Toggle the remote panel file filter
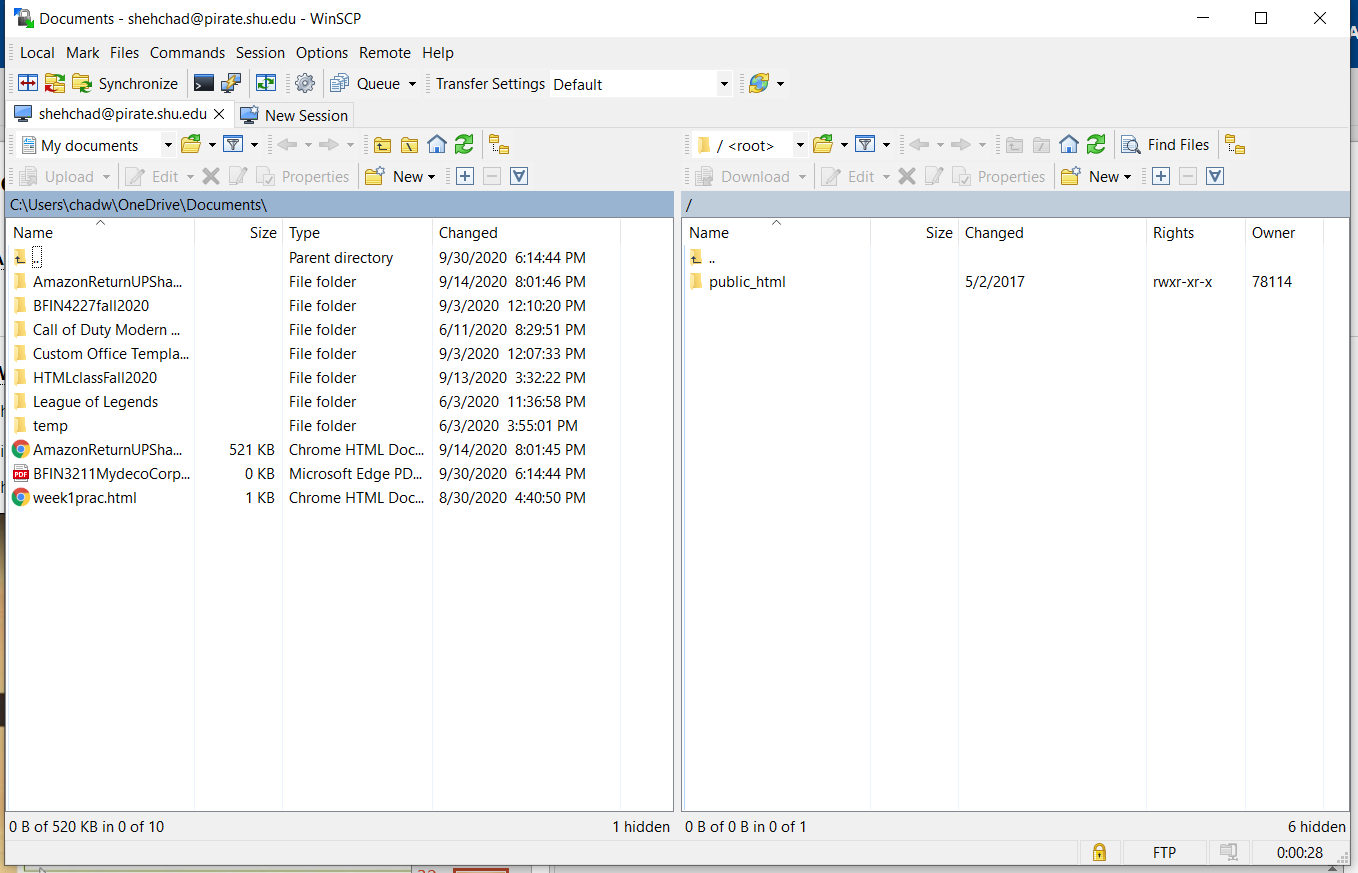Image resolution: width=1358 pixels, height=873 pixels. 866,145
